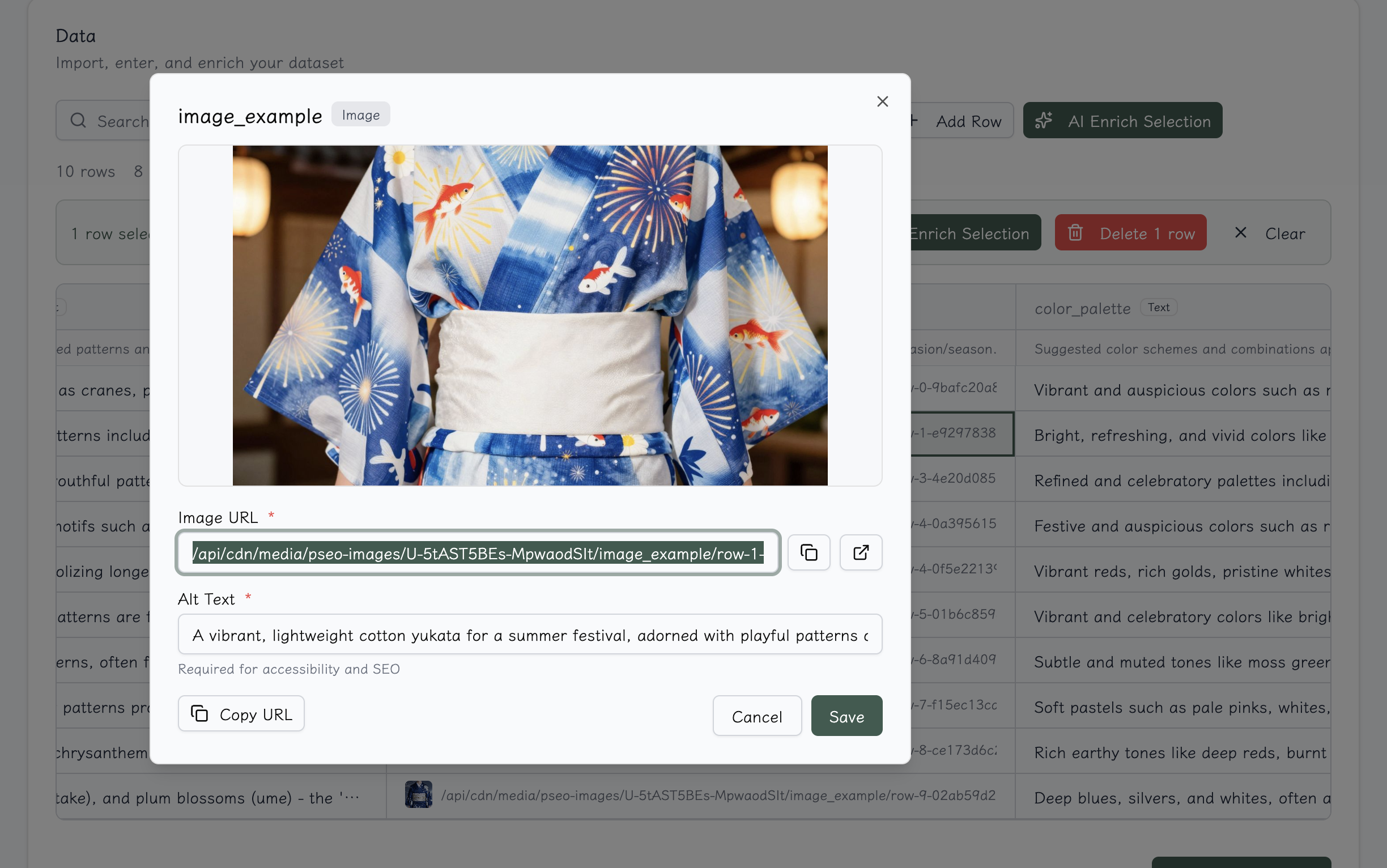This screenshot has height=868, width=1387.
Task: Open image in new tab icon
Action: click(x=860, y=552)
